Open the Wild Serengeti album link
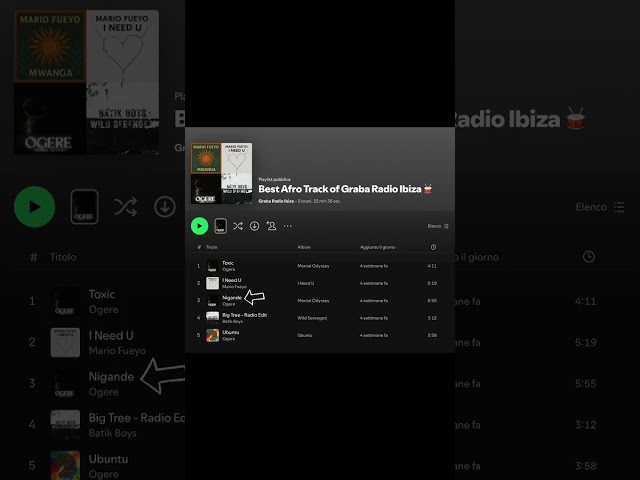The image size is (640, 480). [x=312, y=318]
